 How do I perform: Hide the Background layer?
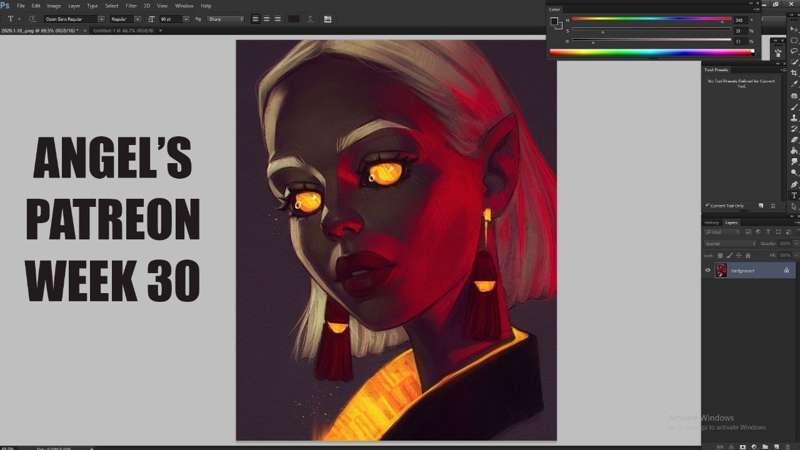(x=708, y=270)
